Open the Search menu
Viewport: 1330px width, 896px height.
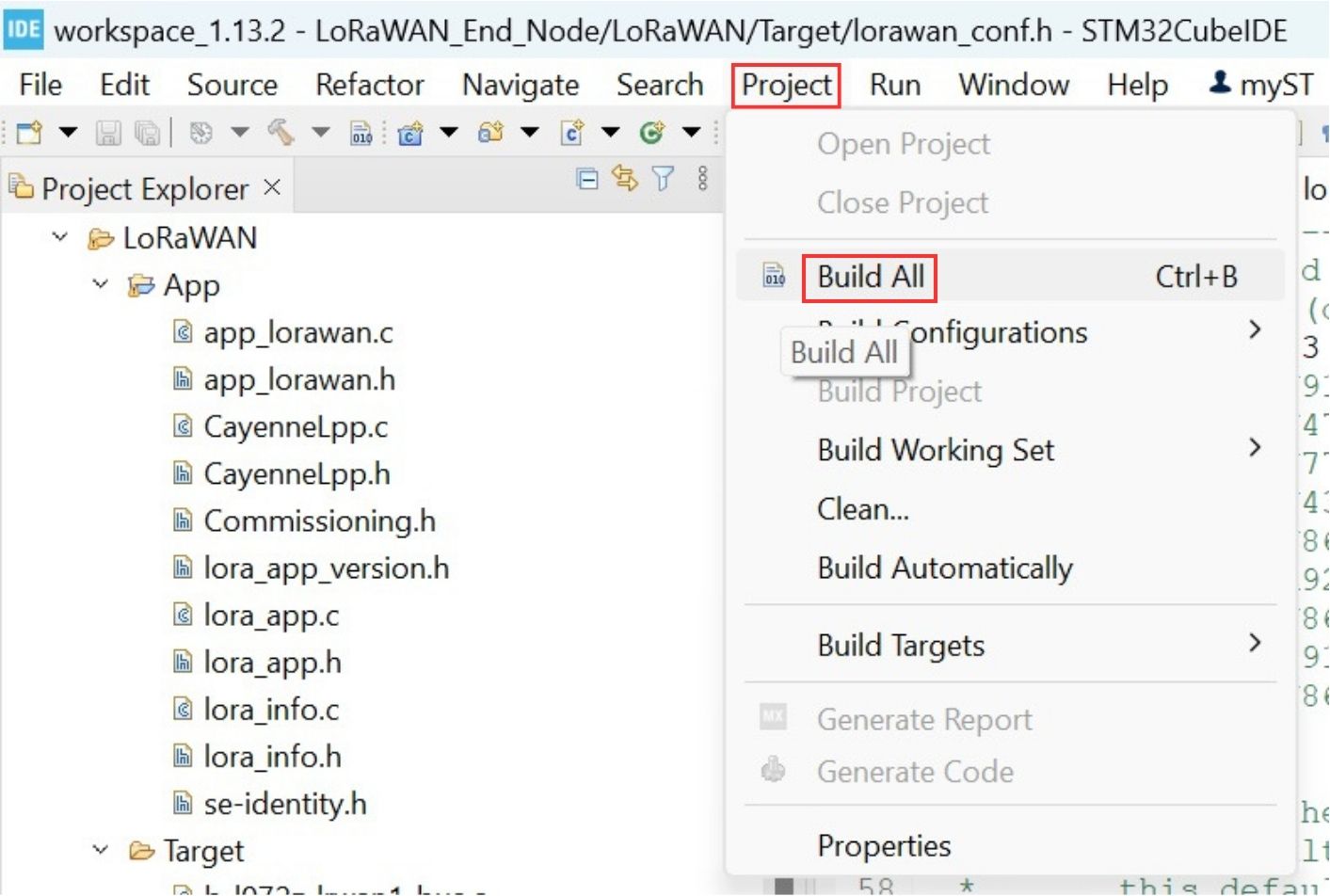coord(660,85)
